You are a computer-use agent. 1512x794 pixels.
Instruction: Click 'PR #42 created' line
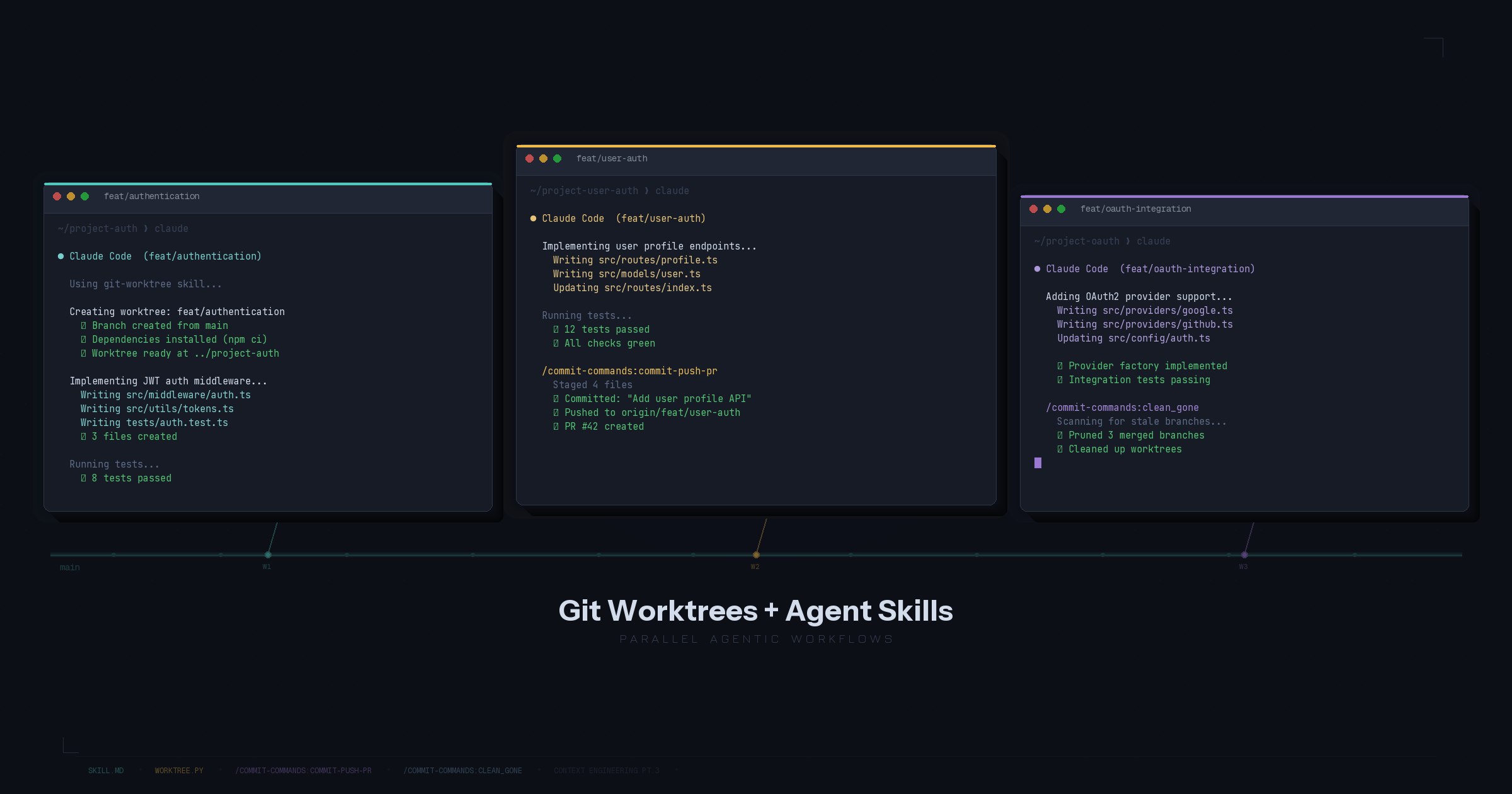pyautogui.click(x=598, y=427)
